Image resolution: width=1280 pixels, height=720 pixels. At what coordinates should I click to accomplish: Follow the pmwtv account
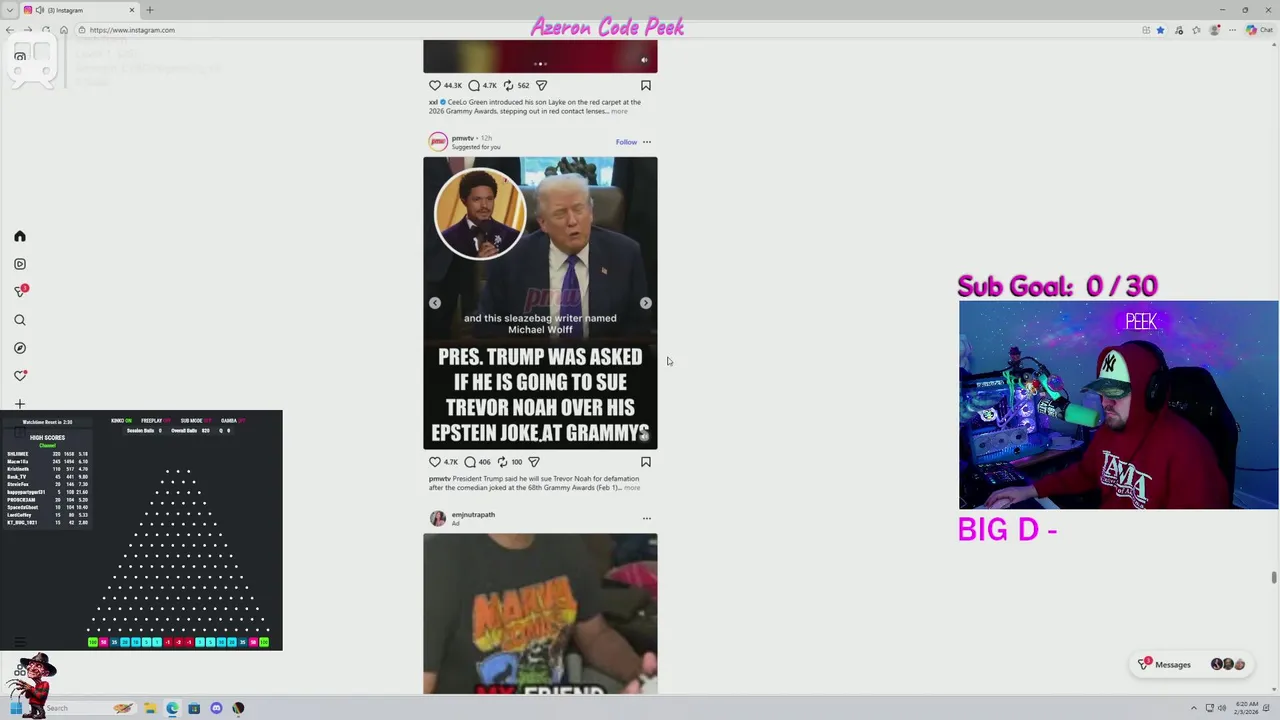(x=626, y=142)
